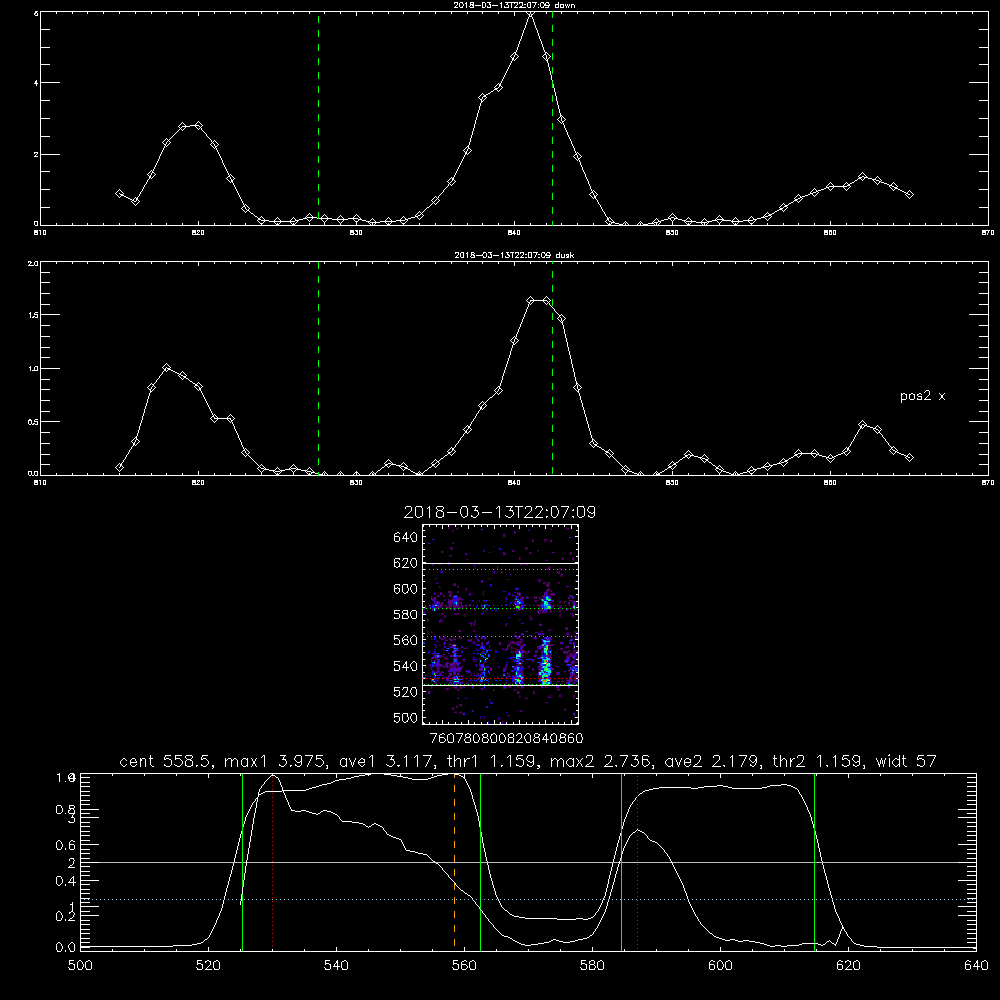Click the '500' label on bottom plot x-axis
Viewport: 1000px width, 1000px height.
[80, 966]
